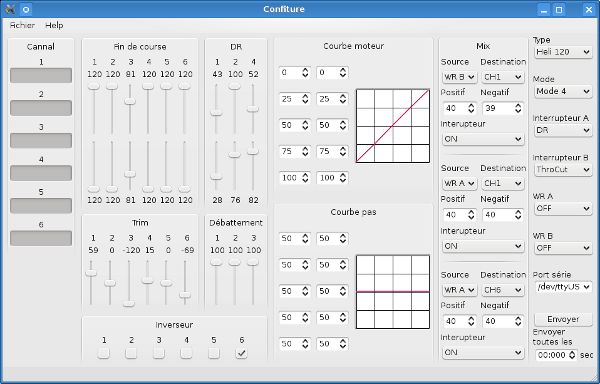Check Inverseur checkbox for channel 1

[x=104, y=353]
